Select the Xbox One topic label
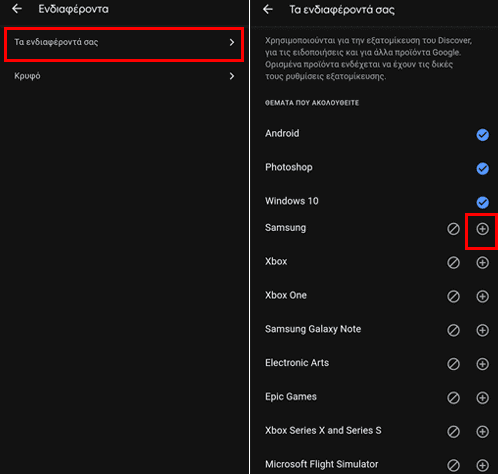Image resolution: width=498 pixels, height=474 pixels. click(286, 295)
